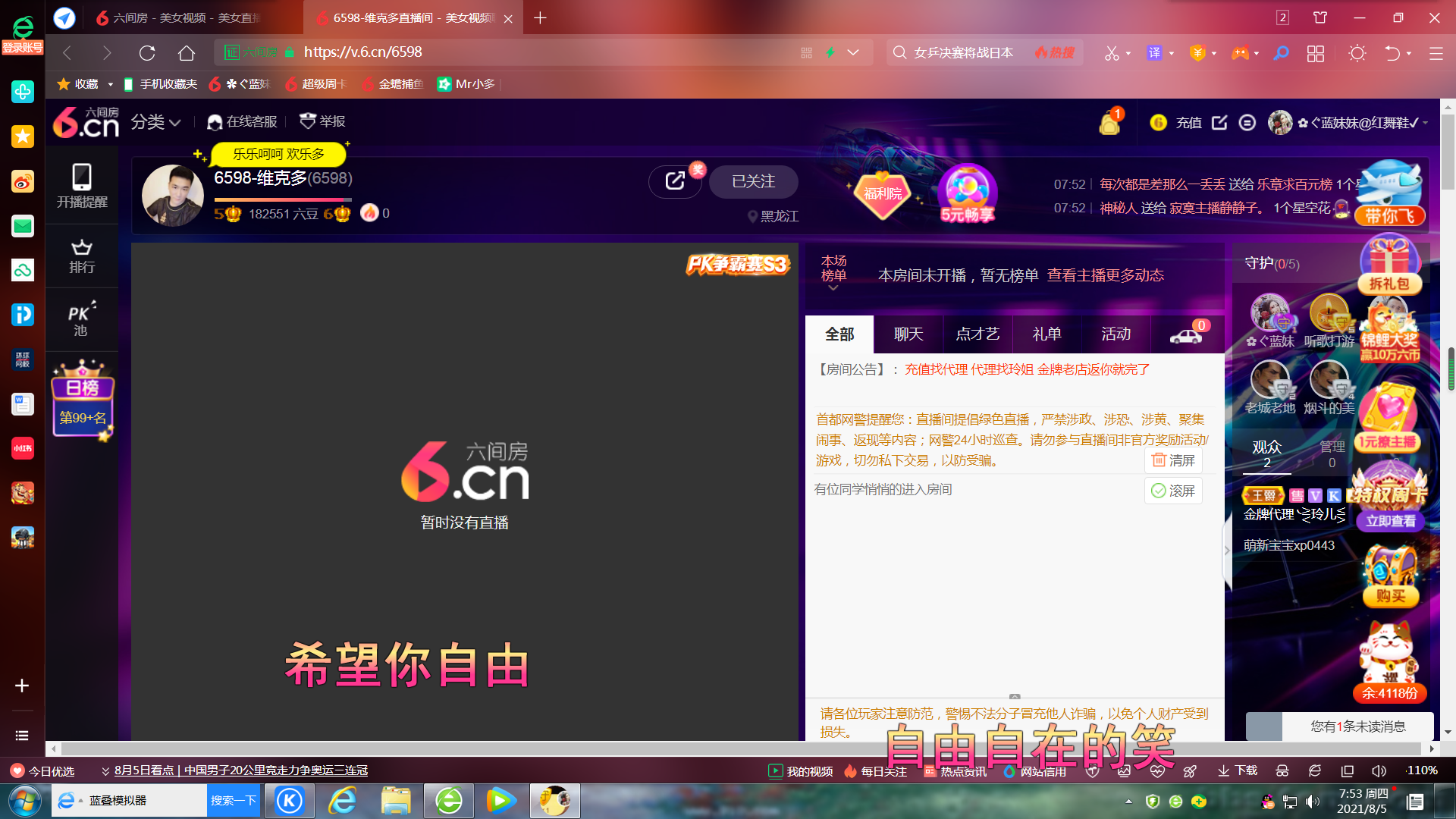Click the 清屏 clear screen button

click(1173, 460)
